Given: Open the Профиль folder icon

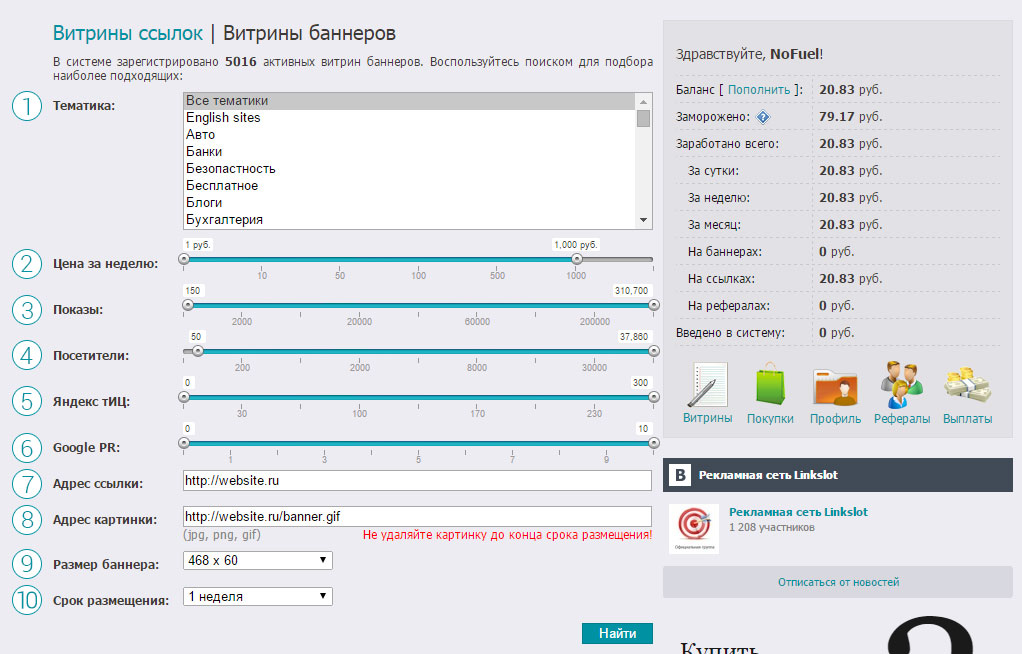Looking at the screenshot, I should pyautogui.click(x=835, y=386).
